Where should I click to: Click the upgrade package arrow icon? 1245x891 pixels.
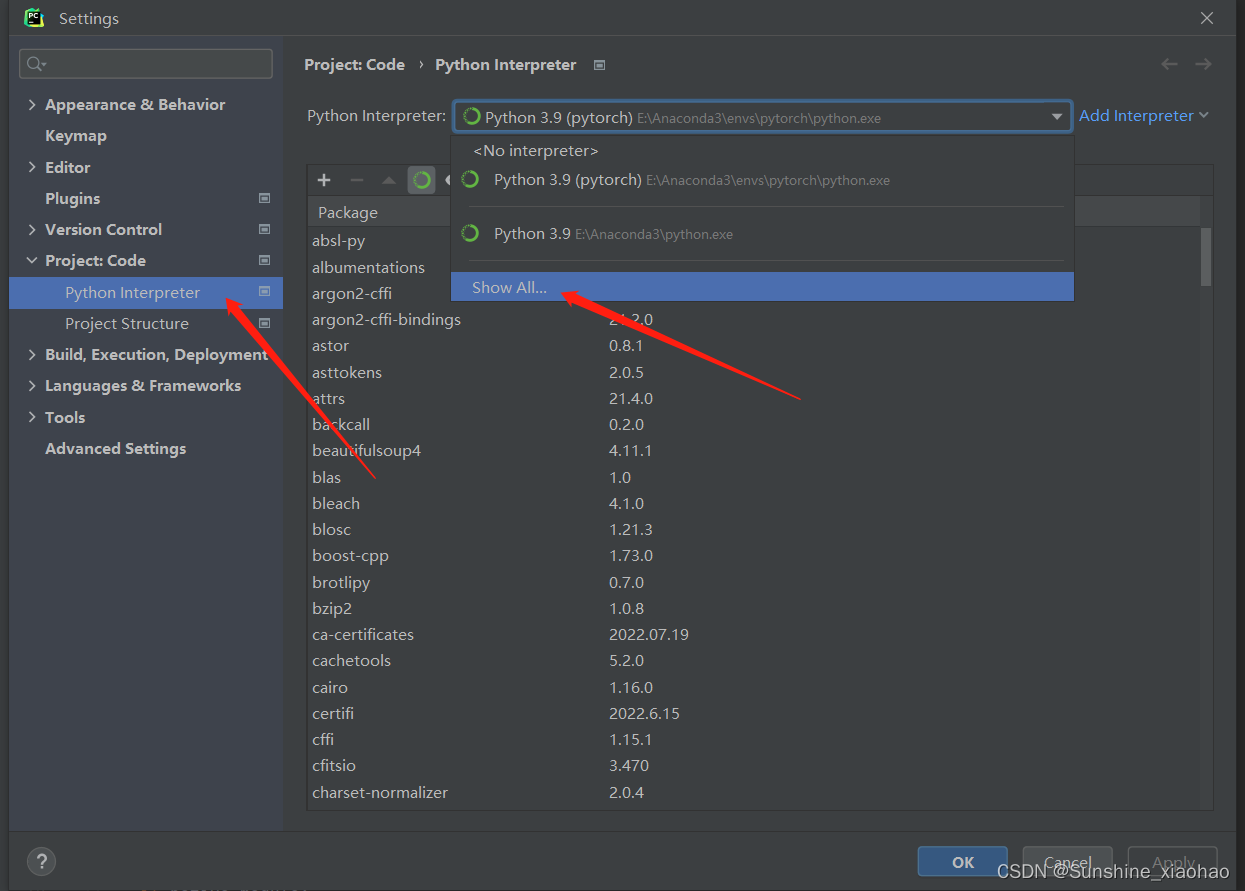click(x=388, y=180)
